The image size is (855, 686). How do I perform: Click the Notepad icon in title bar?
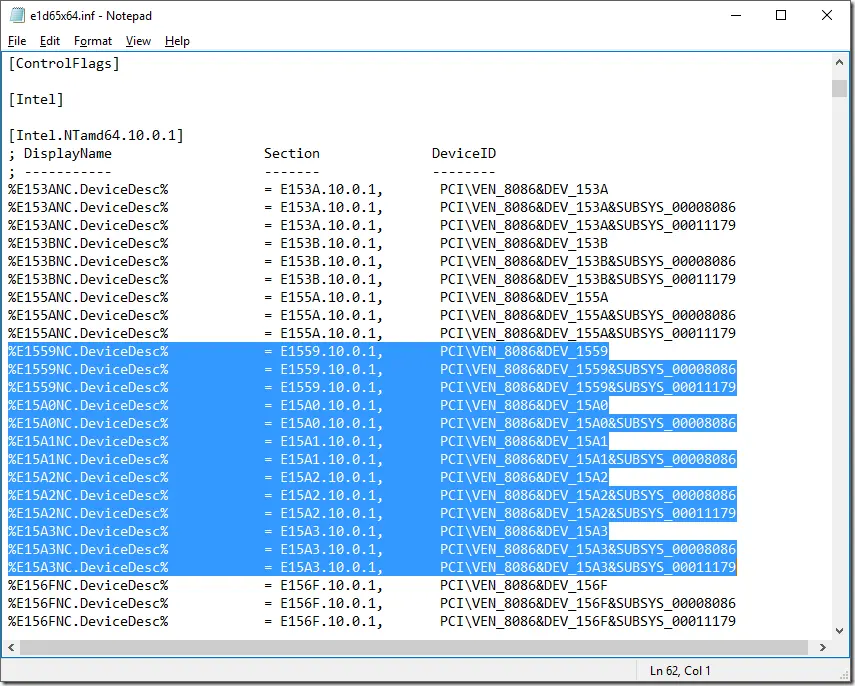point(17,15)
